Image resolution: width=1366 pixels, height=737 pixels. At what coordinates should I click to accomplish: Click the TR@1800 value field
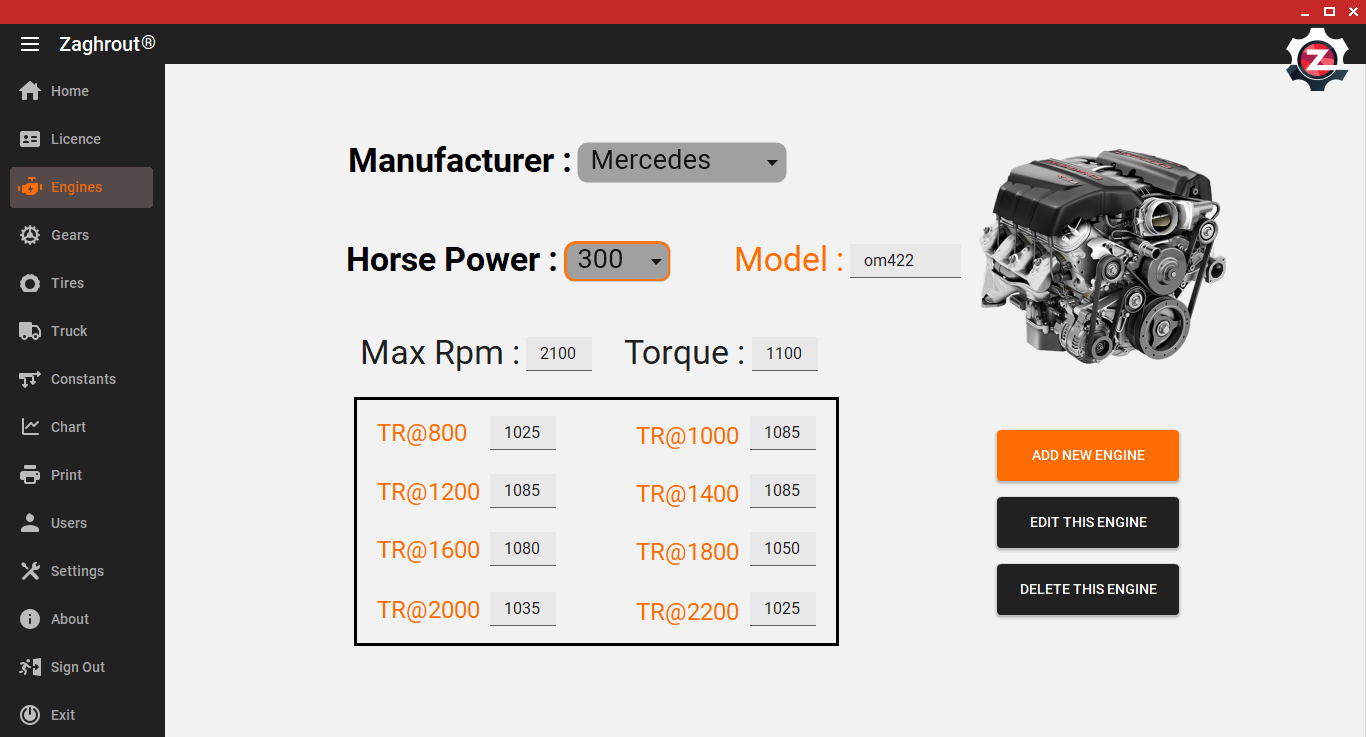click(x=782, y=549)
